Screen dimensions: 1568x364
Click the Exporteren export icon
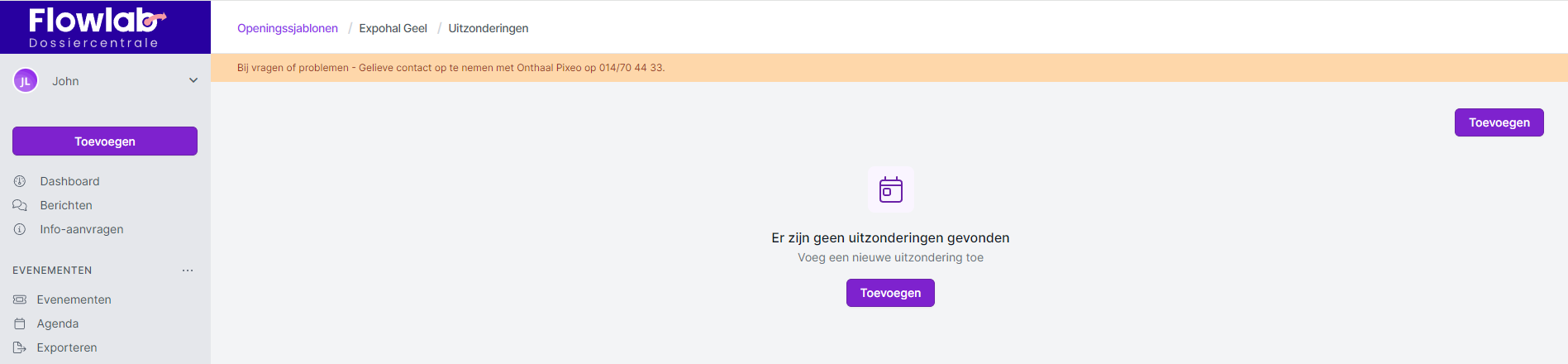20,347
